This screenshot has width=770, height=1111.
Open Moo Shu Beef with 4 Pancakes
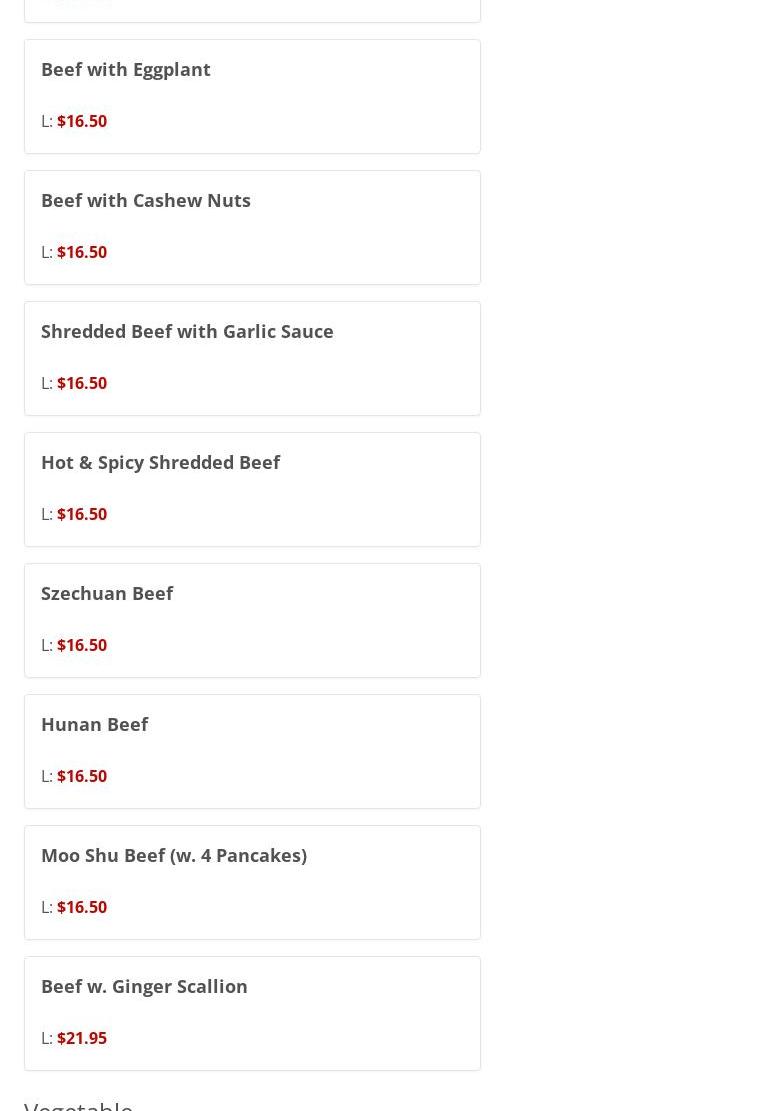[x=174, y=855]
